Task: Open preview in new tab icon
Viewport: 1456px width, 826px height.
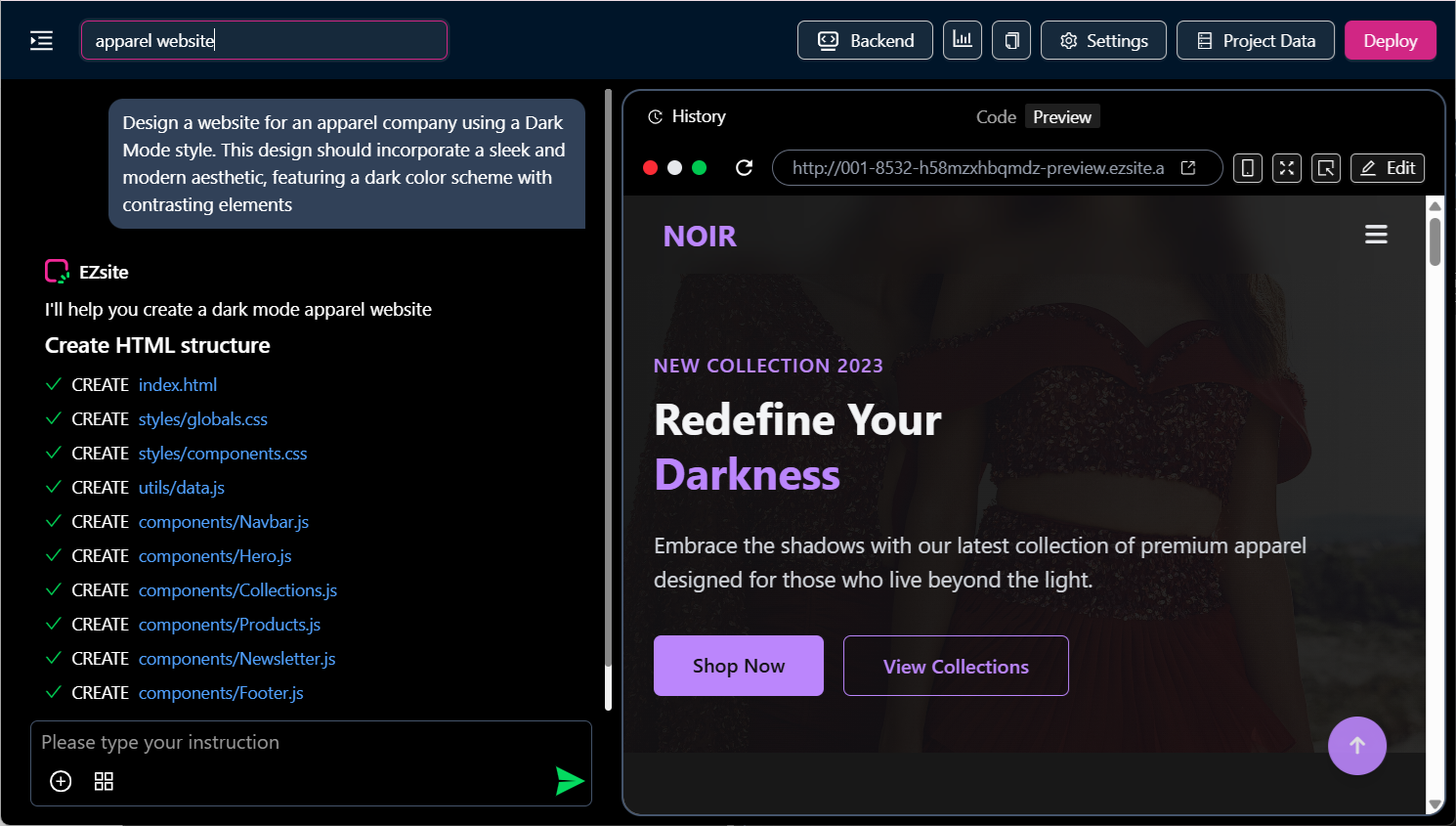Action: tap(1188, 168)
